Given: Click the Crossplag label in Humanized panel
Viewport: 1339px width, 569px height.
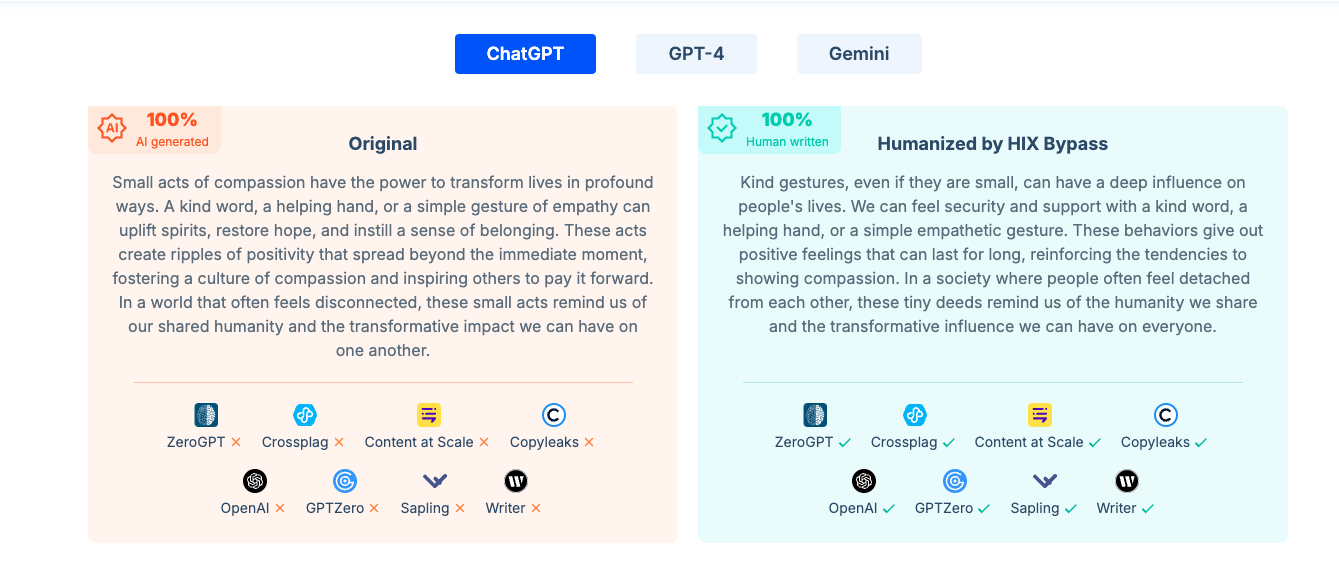Looking at the screenshot, I should (904, 442).
